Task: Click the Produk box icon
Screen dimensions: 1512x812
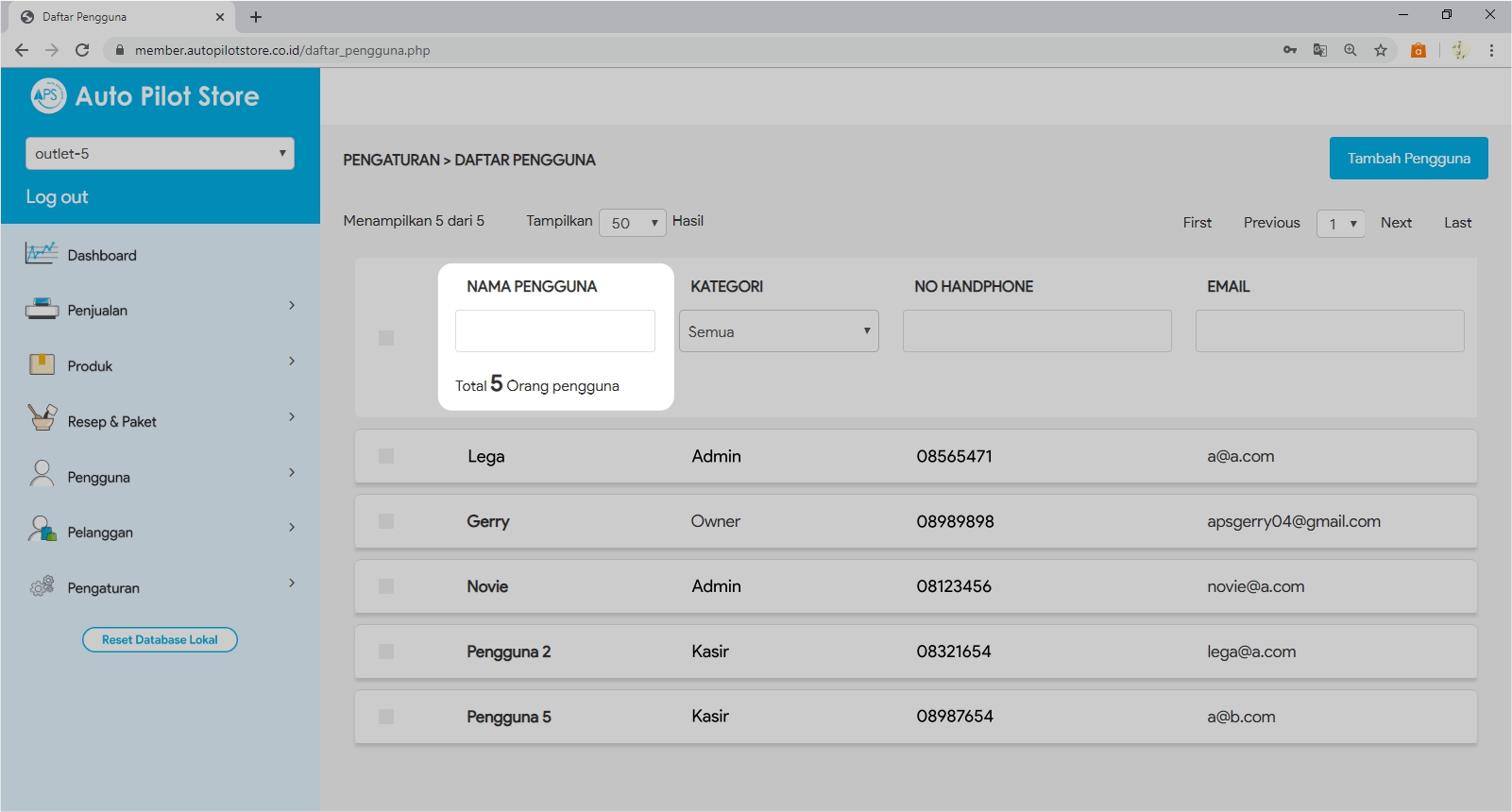Action: point(42,364)
